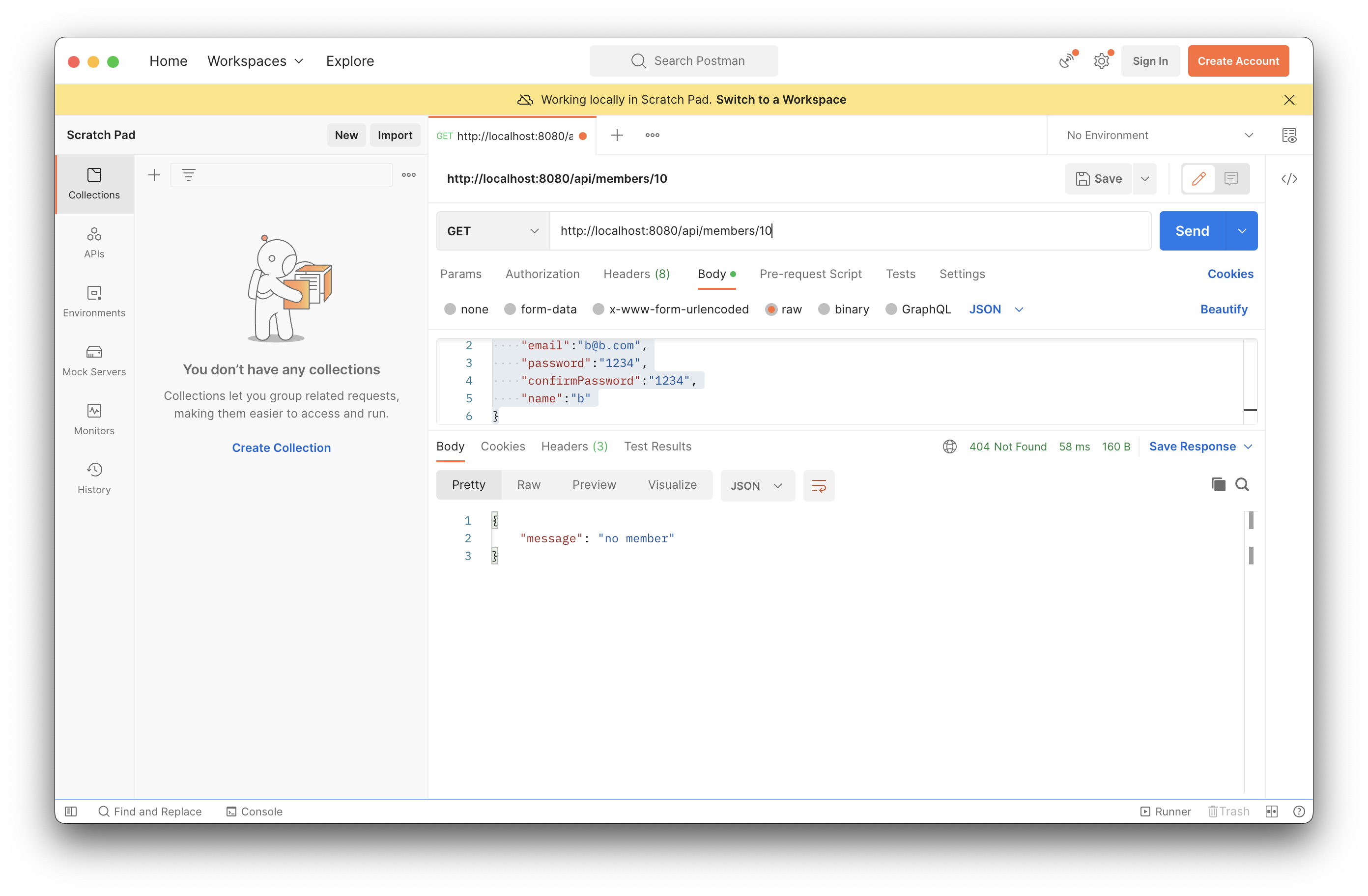
Task: Select the form-data body option
Action: [x=509, y=309]
